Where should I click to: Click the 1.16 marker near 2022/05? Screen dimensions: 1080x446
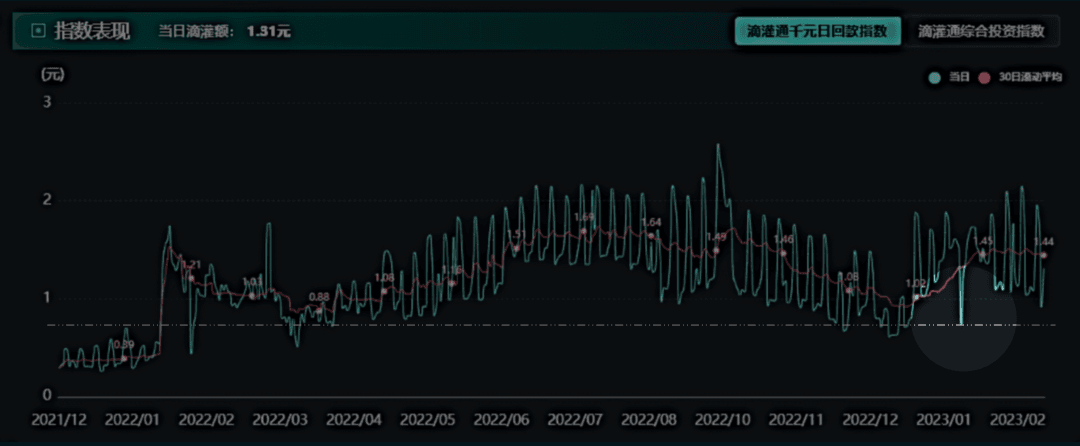click(453, 283)
